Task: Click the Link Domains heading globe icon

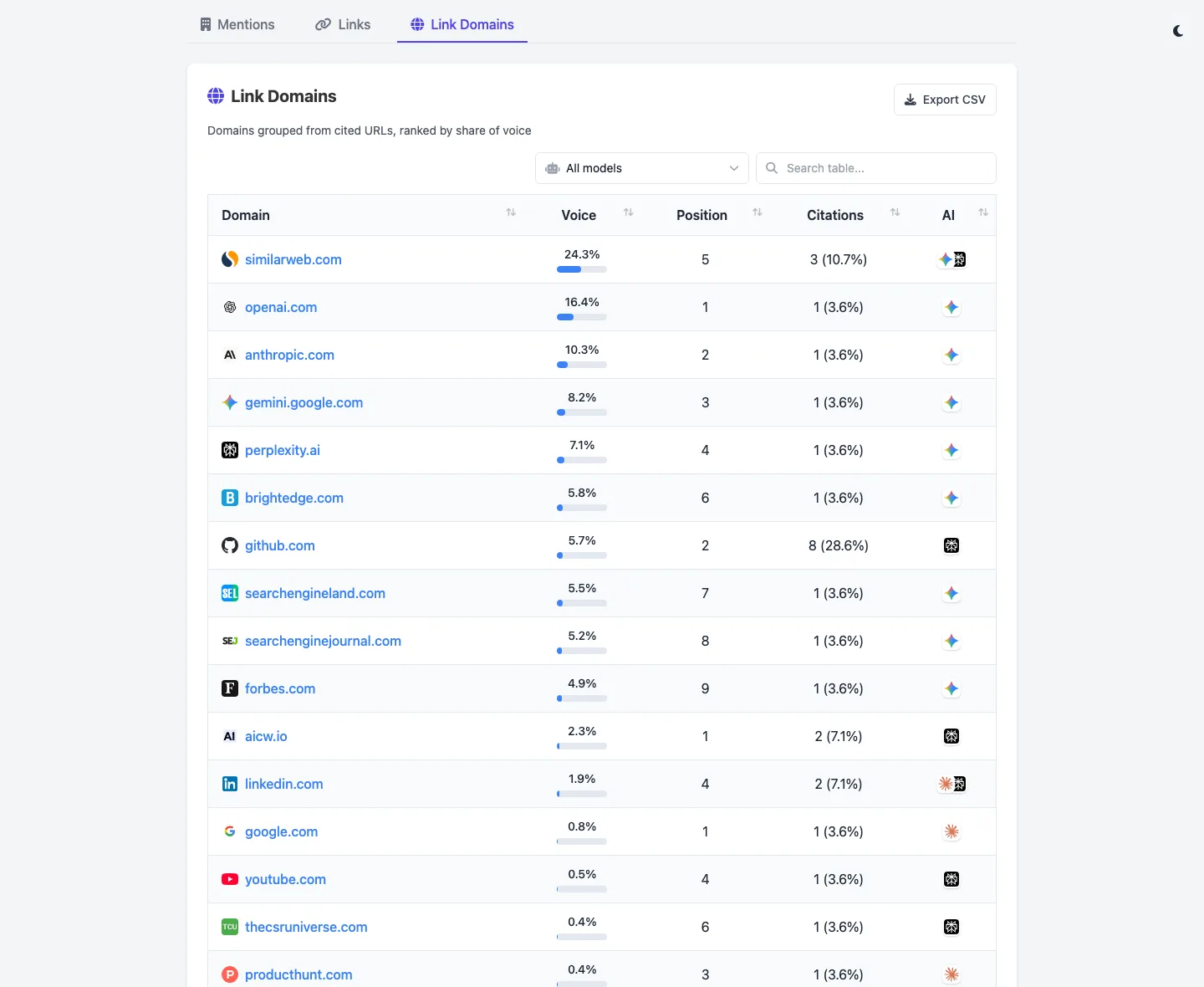Action: click(x=216, y=96)
